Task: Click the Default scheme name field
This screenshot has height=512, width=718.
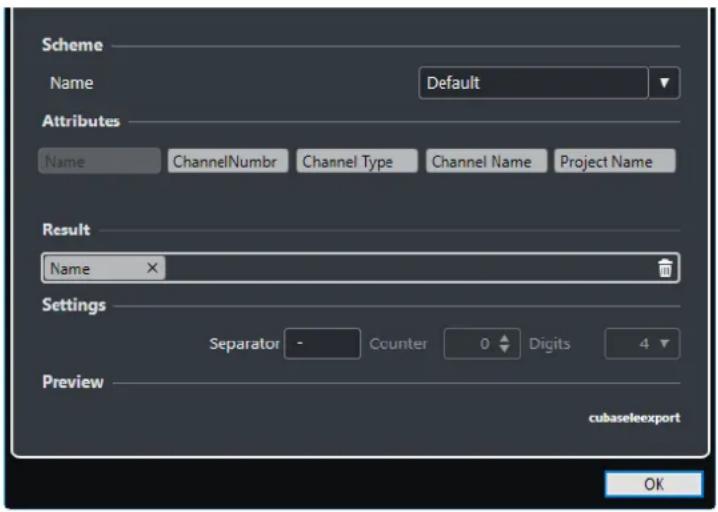Action: tap(533, 83)
